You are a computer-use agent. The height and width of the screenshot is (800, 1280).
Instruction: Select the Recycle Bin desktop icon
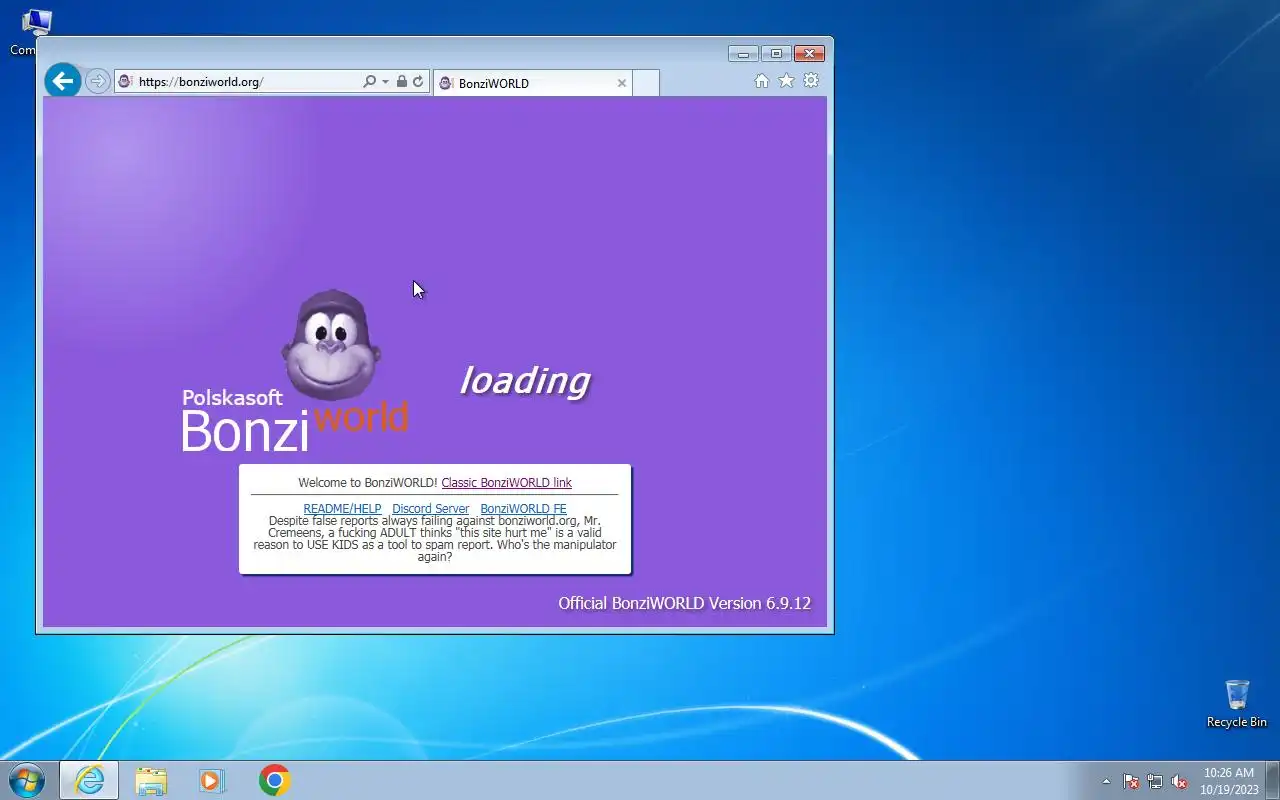click(1236, 704)
